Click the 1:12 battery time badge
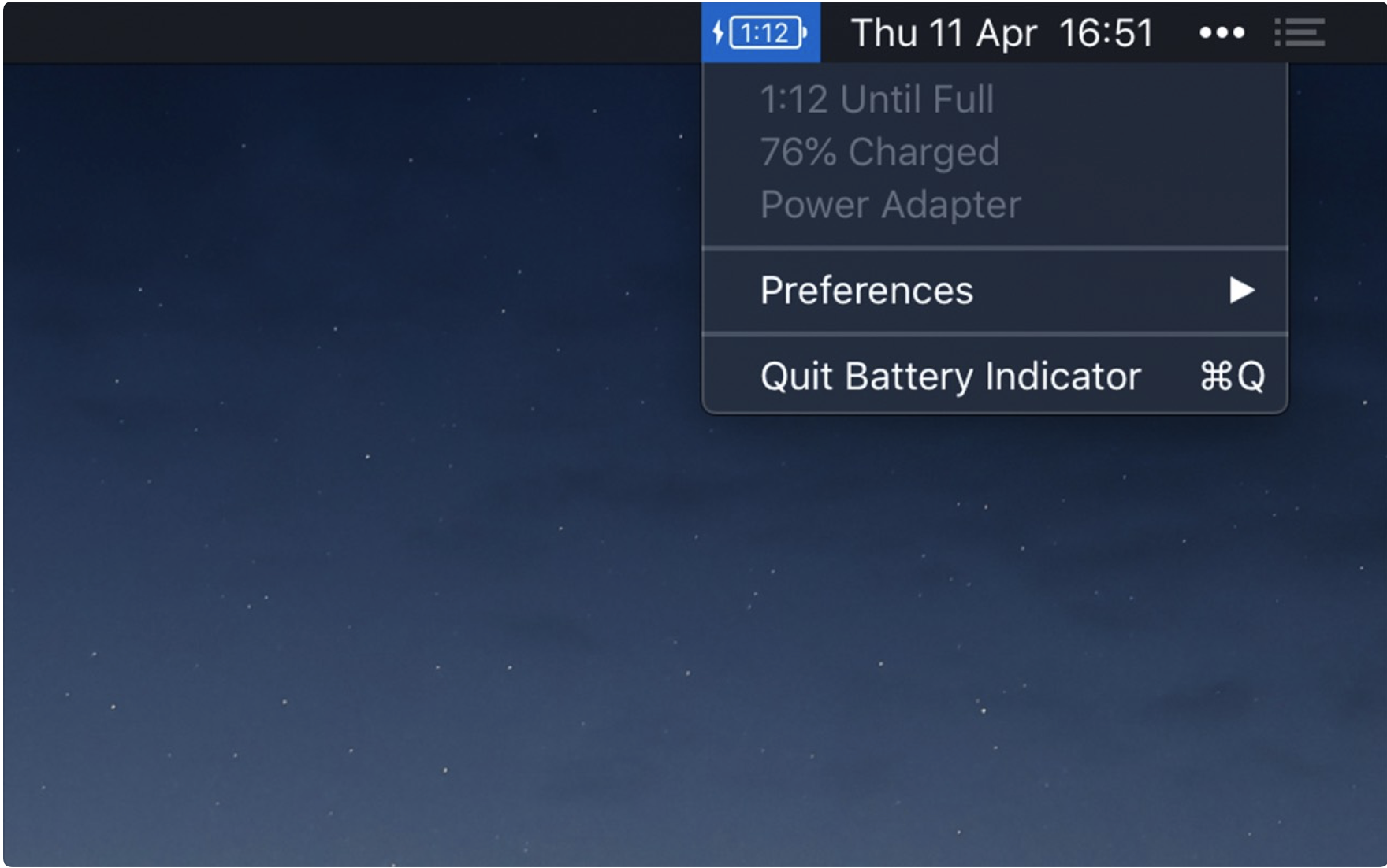The height and width of the screenshot is (868, 1387). [765, 33]
